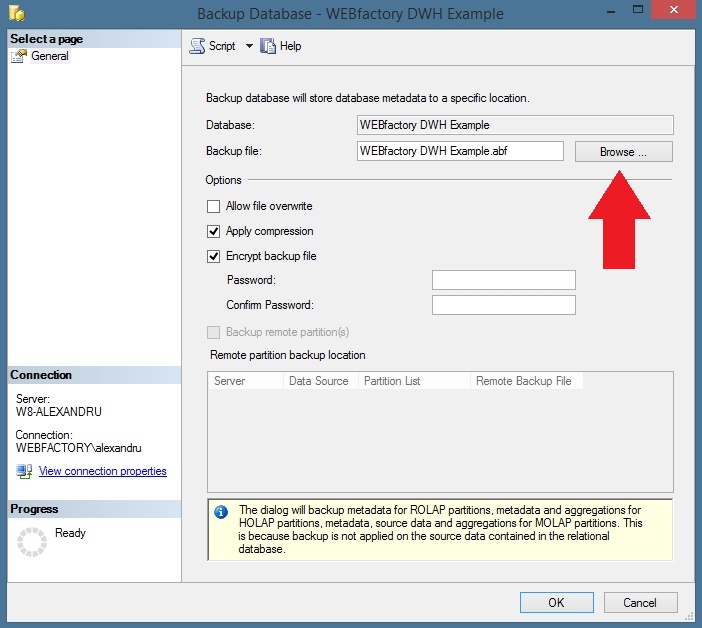Click the Cancel button

tap(639, 602)
